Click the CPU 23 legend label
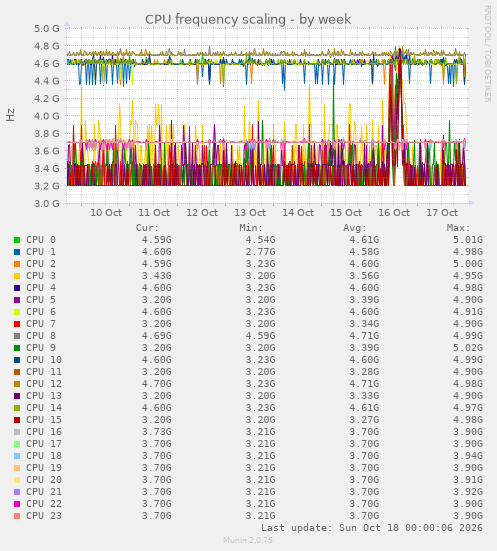 [44, 516]
